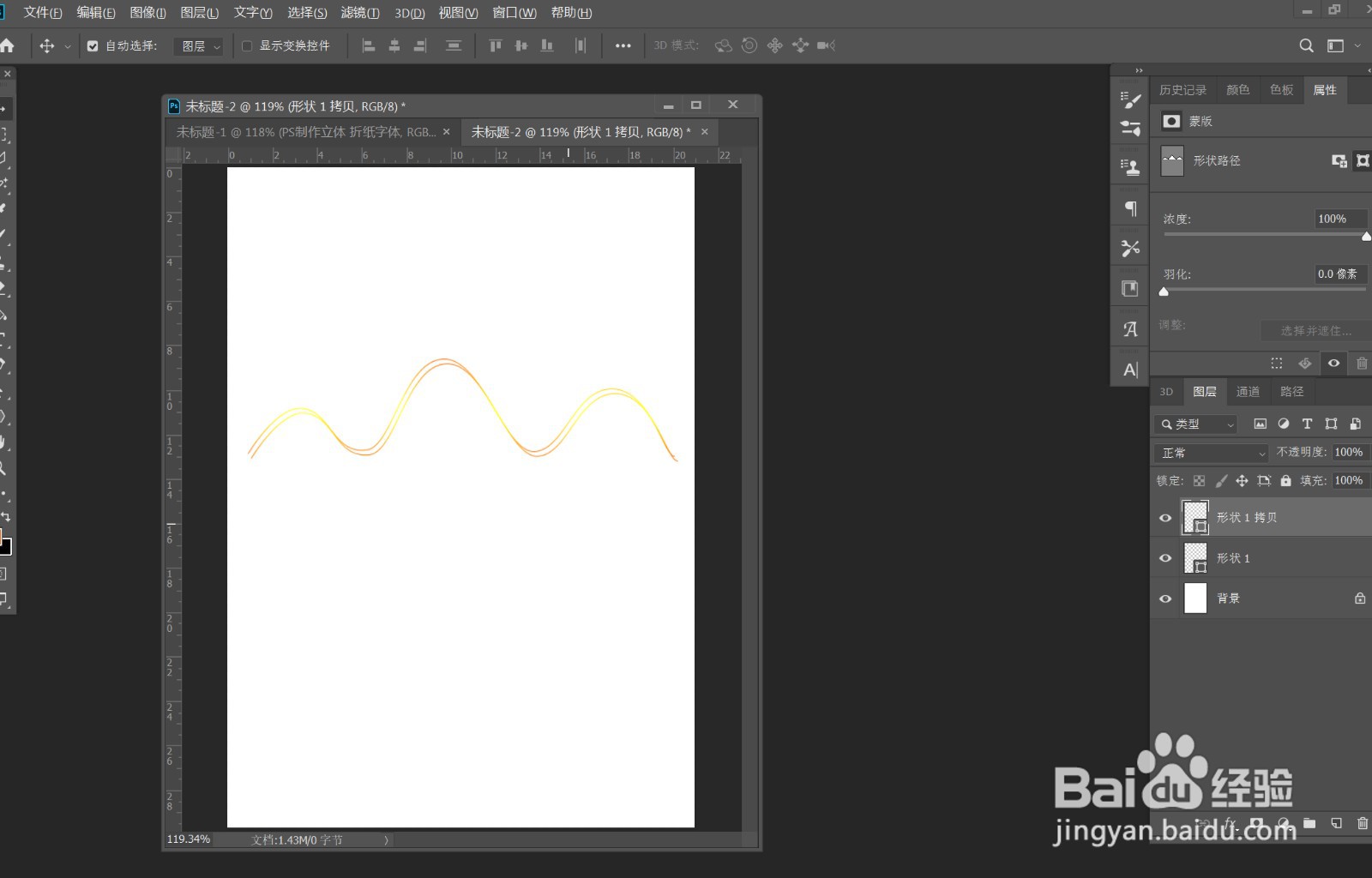
Task: Click the 不透明度 value field
Action: click(x=1349, y=452)
